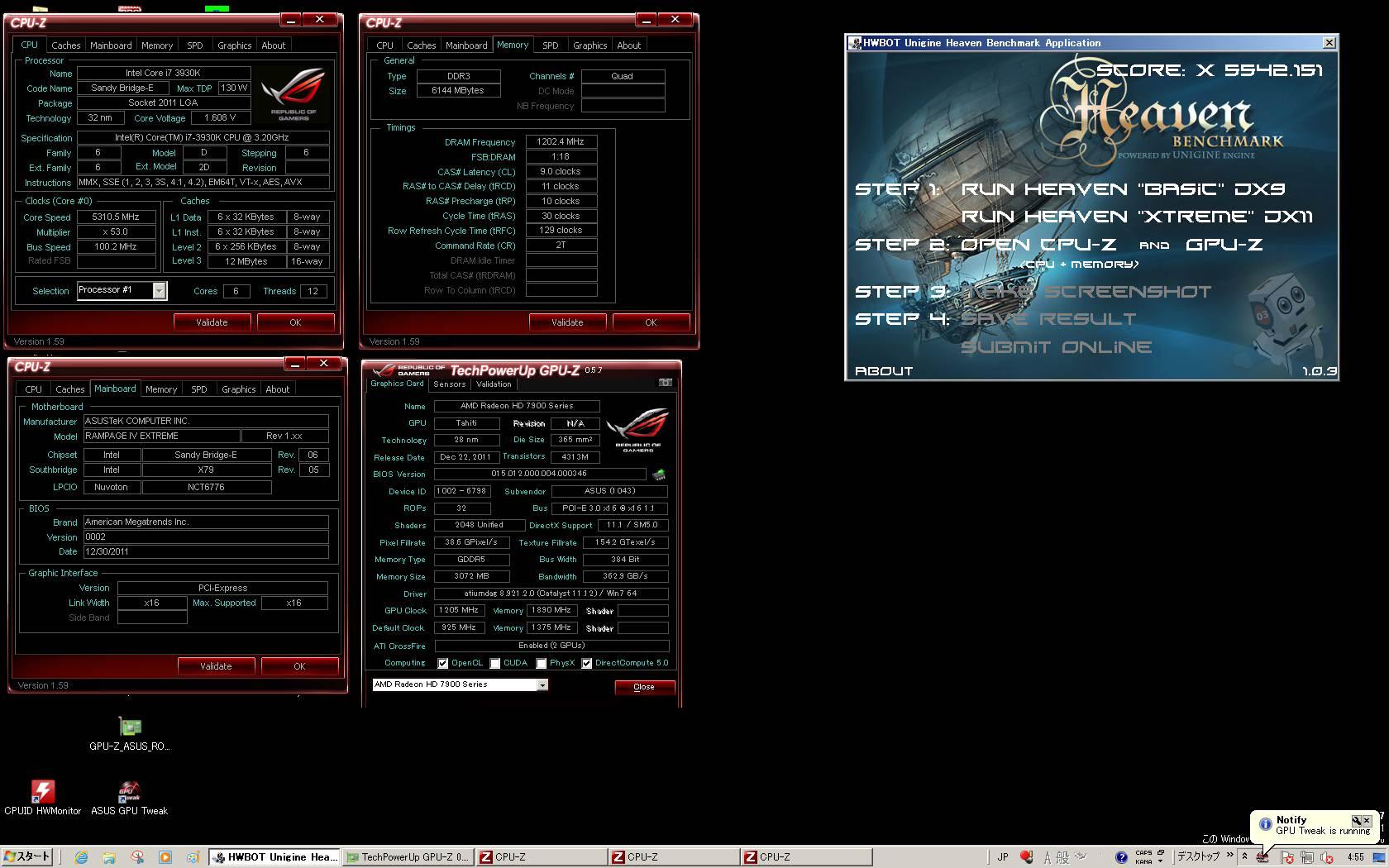Open Internet Explorer from the quick launch
The width and height of the screenshot is (1389, 868).
81,857
